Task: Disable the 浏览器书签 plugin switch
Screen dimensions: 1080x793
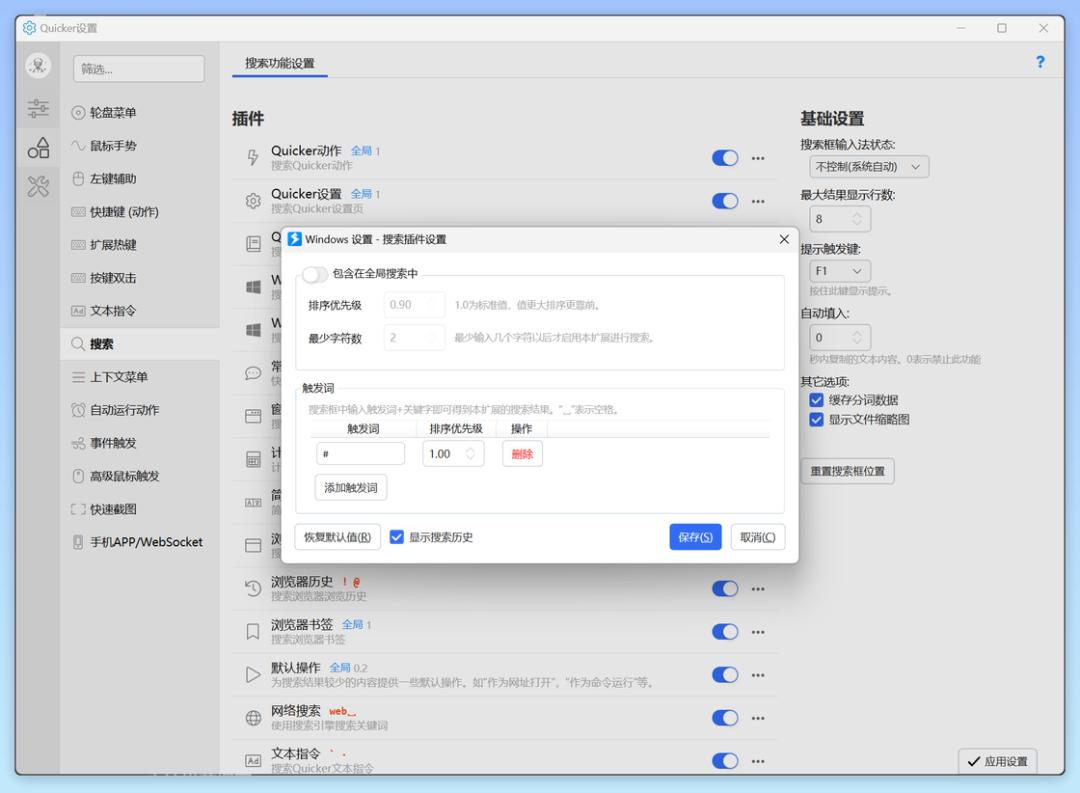Action: [x=725, y=632]
